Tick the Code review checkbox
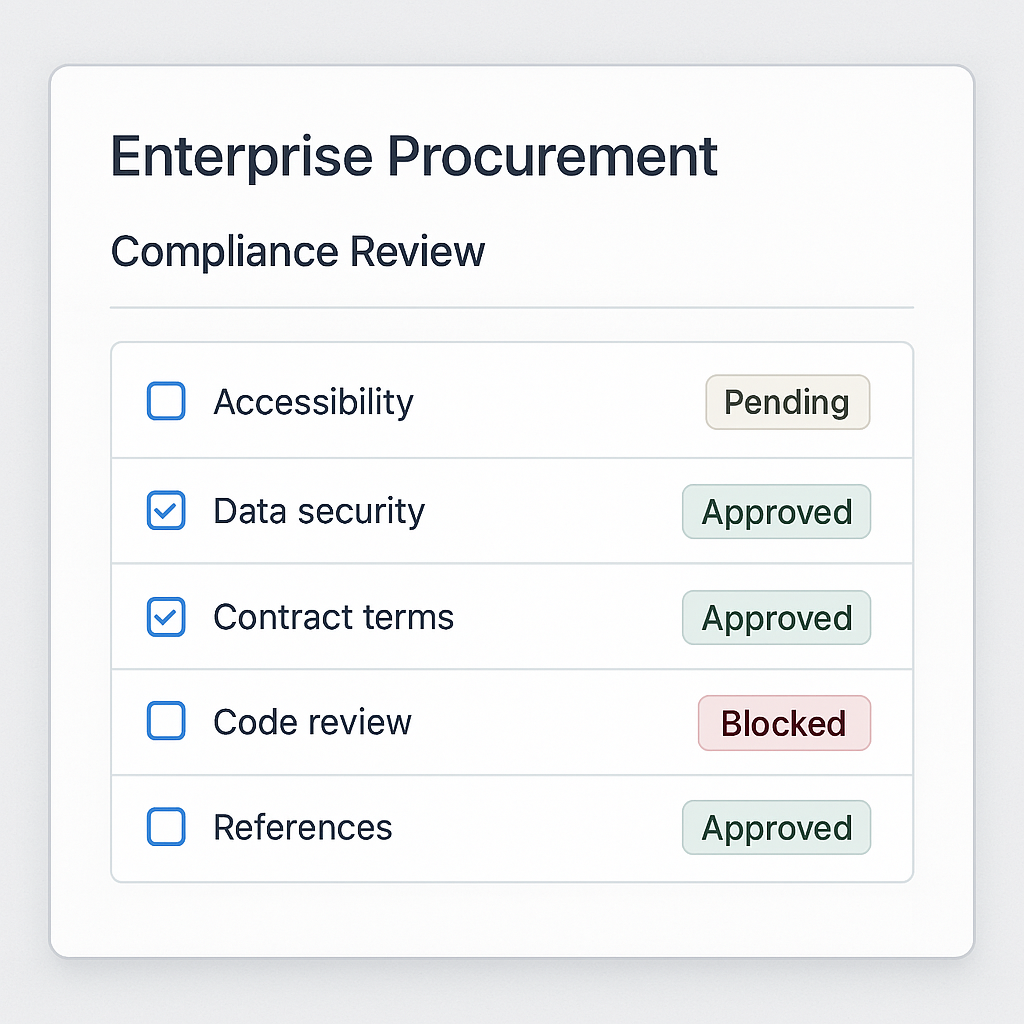Screen dimensions: 1024x1024 166,721
